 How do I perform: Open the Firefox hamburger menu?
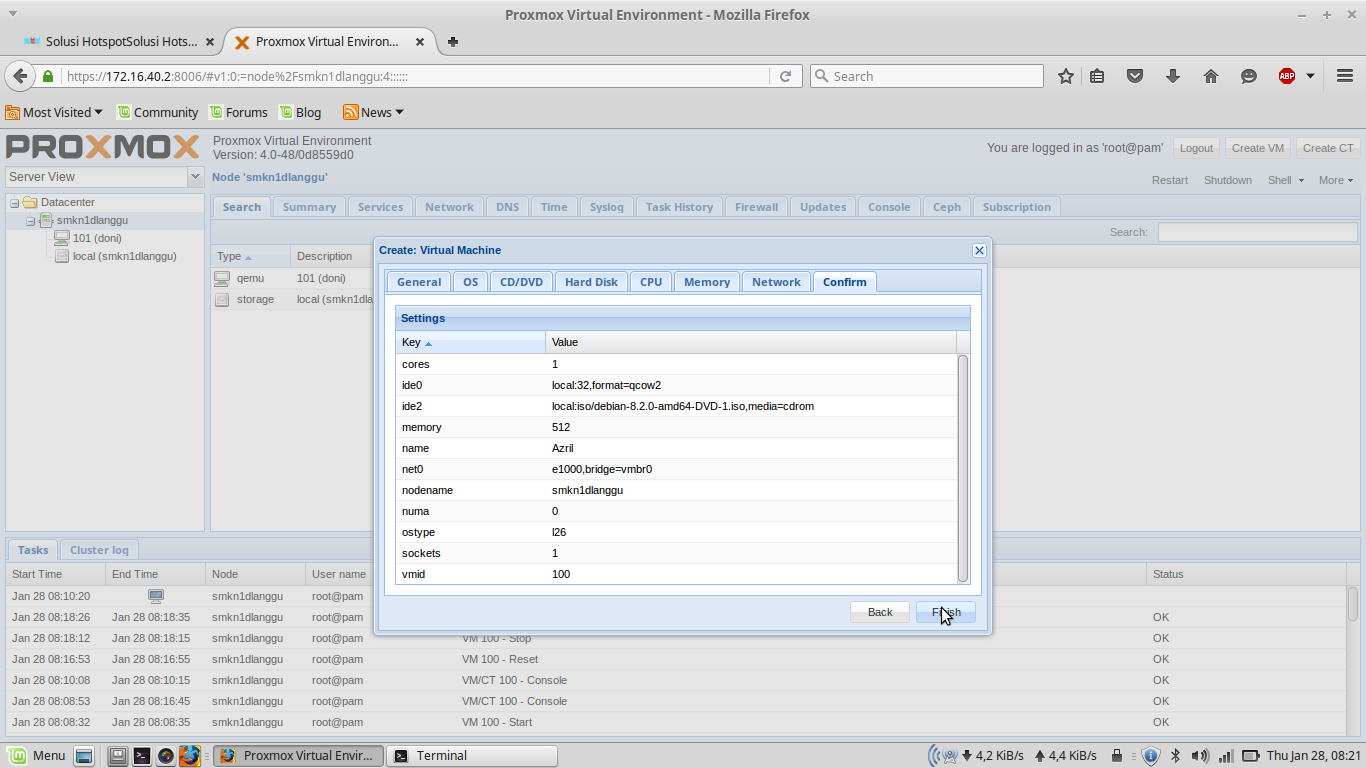pos(1345,76)
